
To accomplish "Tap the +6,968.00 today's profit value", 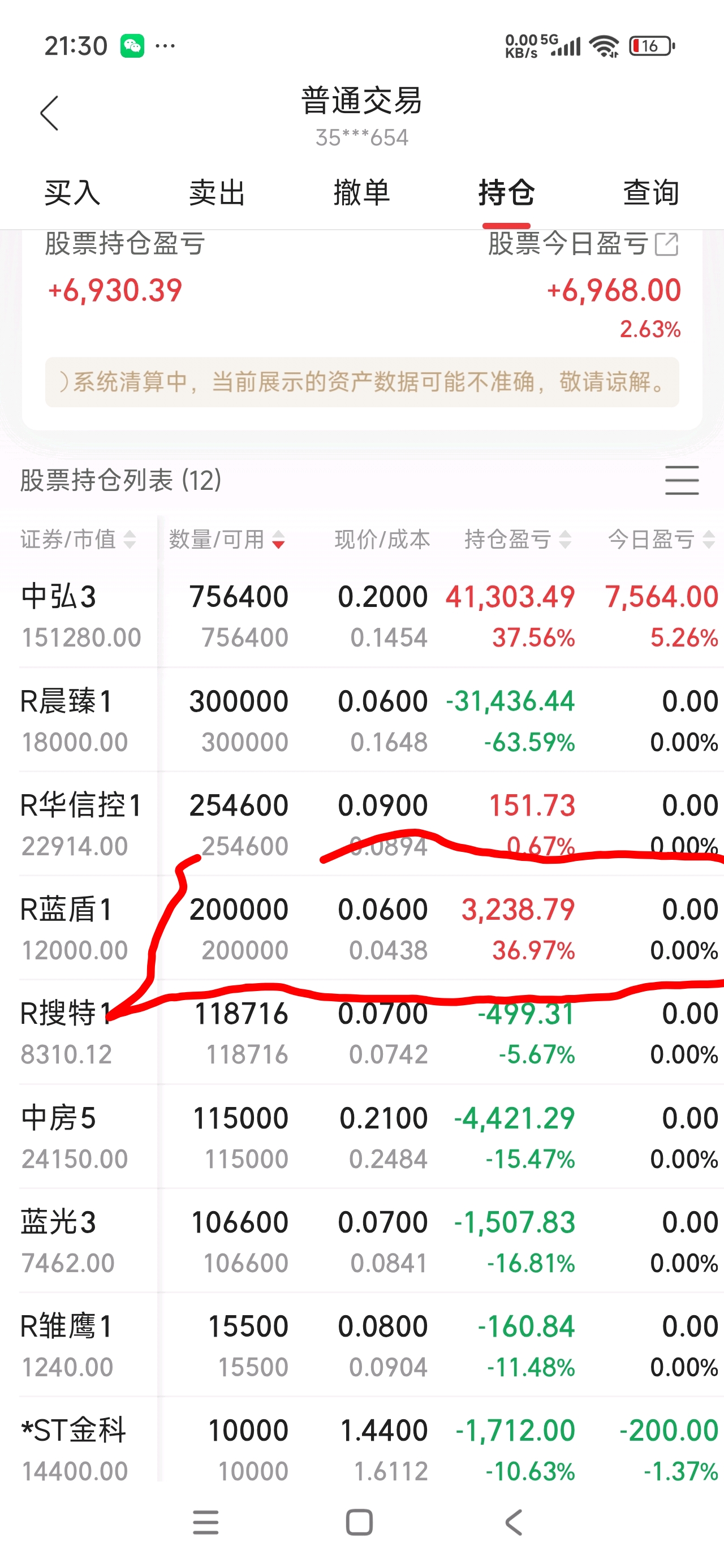I will 614,290.
